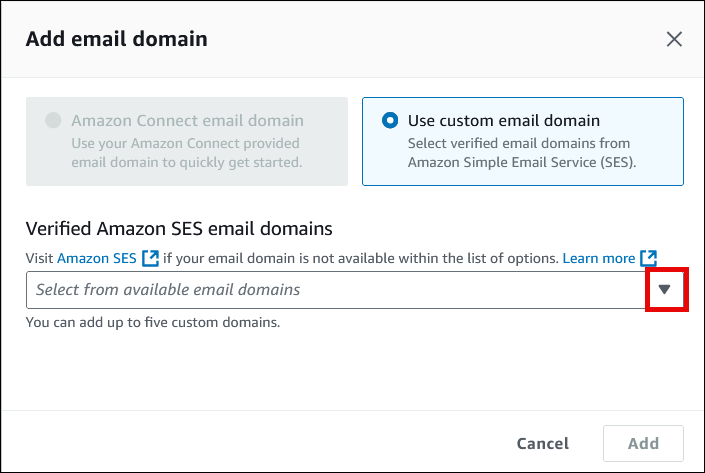705x473 pixels.
Task: Open the Learn more link
Action: 598,258
